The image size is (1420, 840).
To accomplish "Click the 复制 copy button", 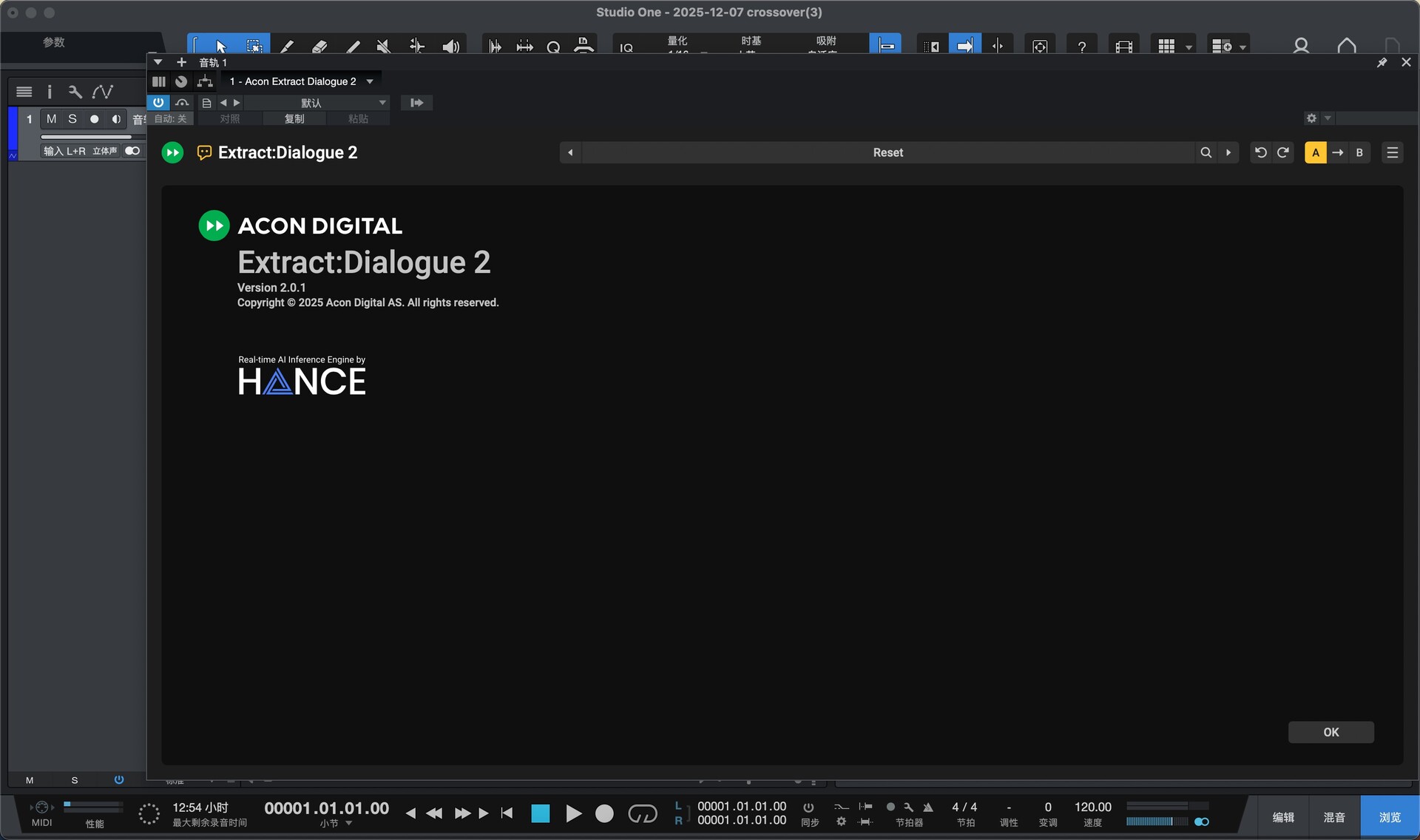I will click(294, 119).
